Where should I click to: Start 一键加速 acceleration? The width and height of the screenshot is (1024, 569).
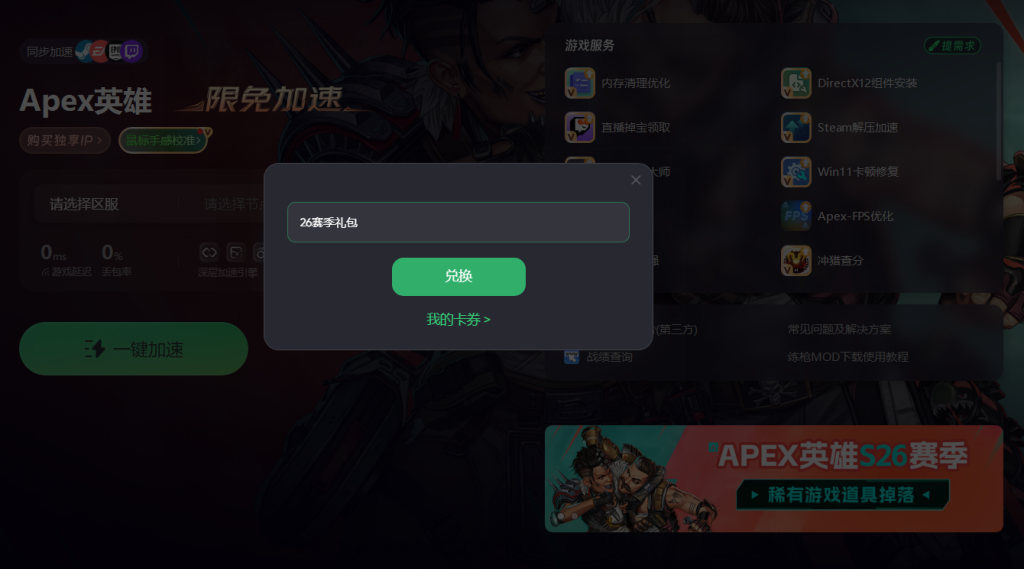133,349
